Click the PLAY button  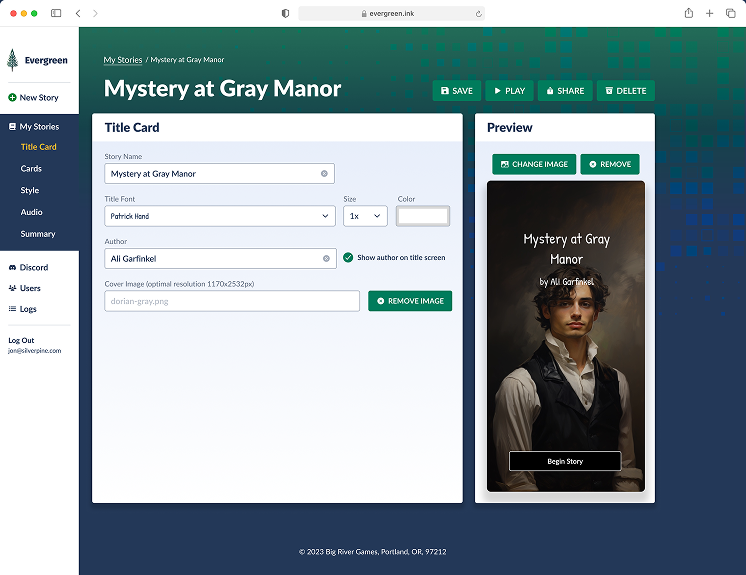[x=510, y=91]
